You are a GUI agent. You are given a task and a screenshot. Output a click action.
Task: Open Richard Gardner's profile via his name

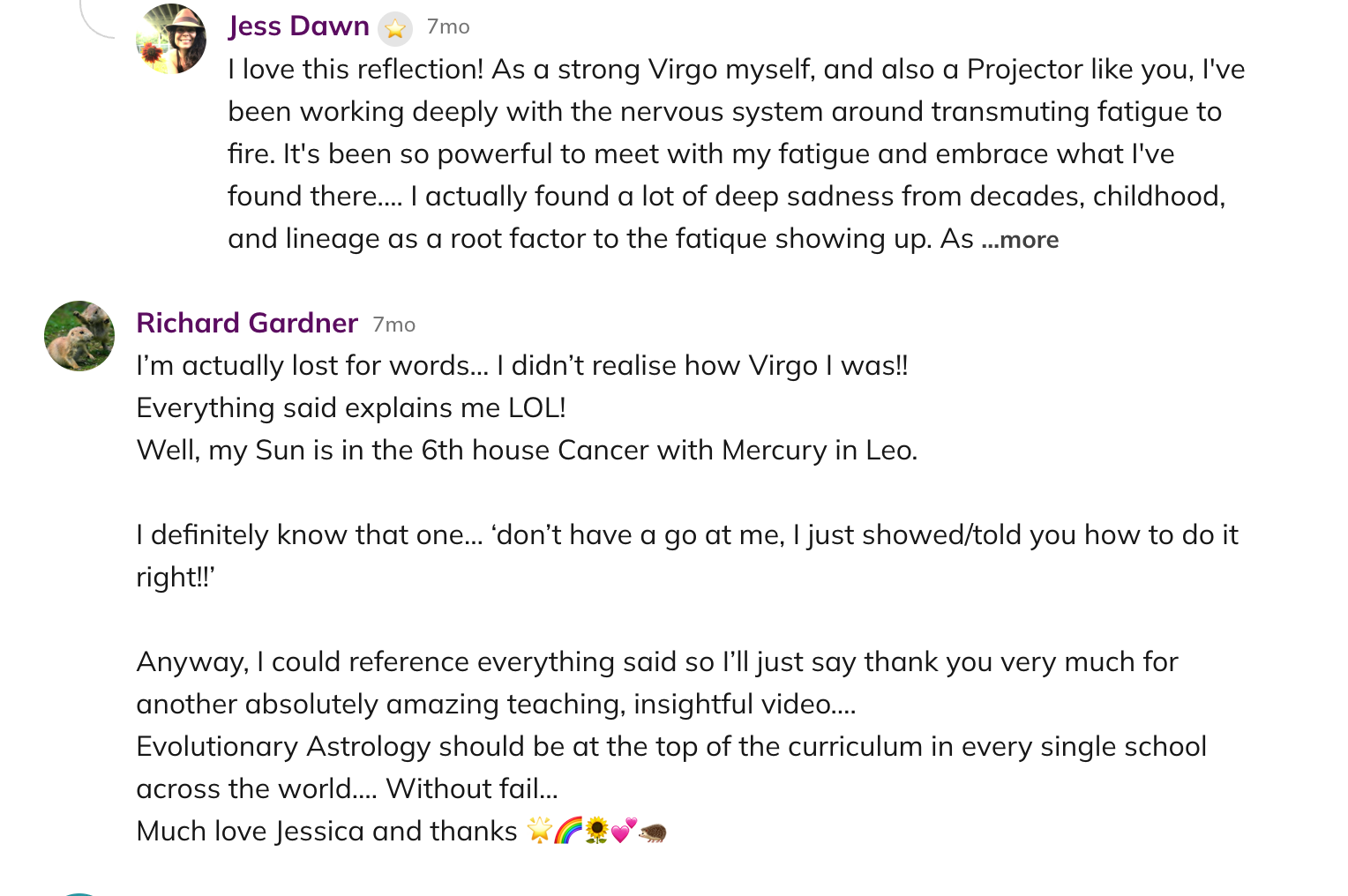(247, 324)
